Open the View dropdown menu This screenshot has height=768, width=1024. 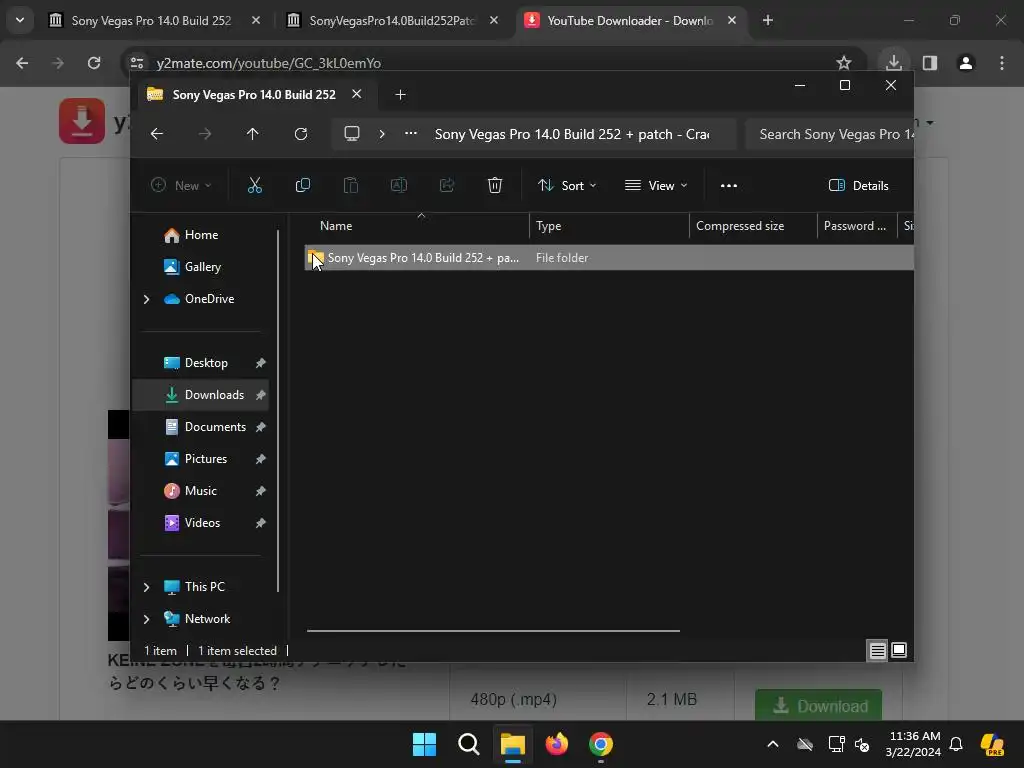coord(656,185)
